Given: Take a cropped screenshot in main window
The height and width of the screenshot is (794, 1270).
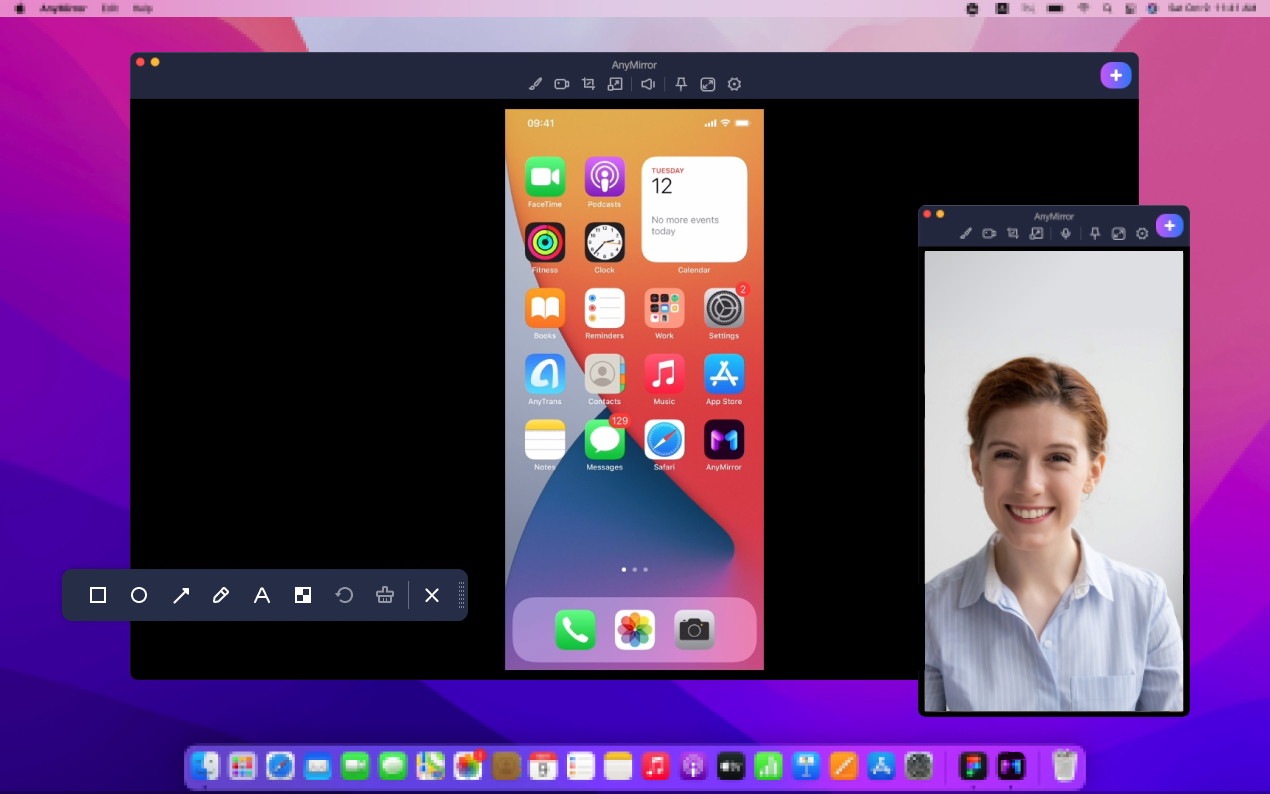Looking at the screenshot, I should (x=589, y=85).
